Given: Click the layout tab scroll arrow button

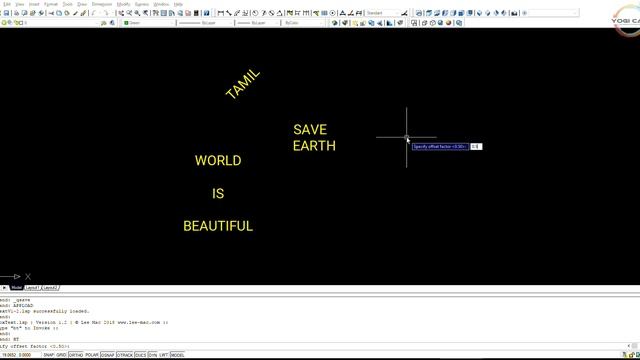Looking at the screenshot, I should point(4,288).
